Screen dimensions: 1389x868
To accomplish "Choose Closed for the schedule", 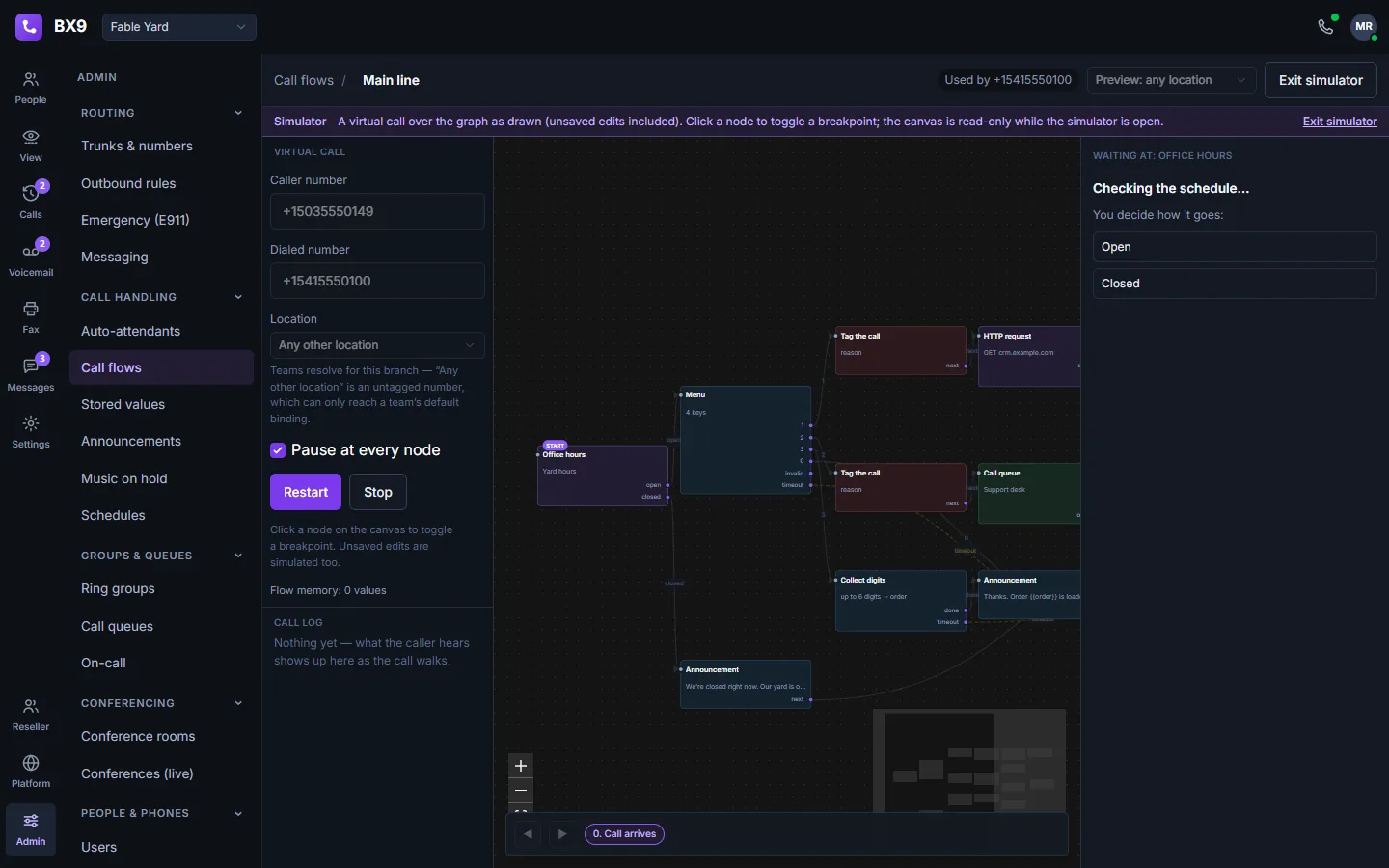I will pyautogui.click(x=1235, y=284).
